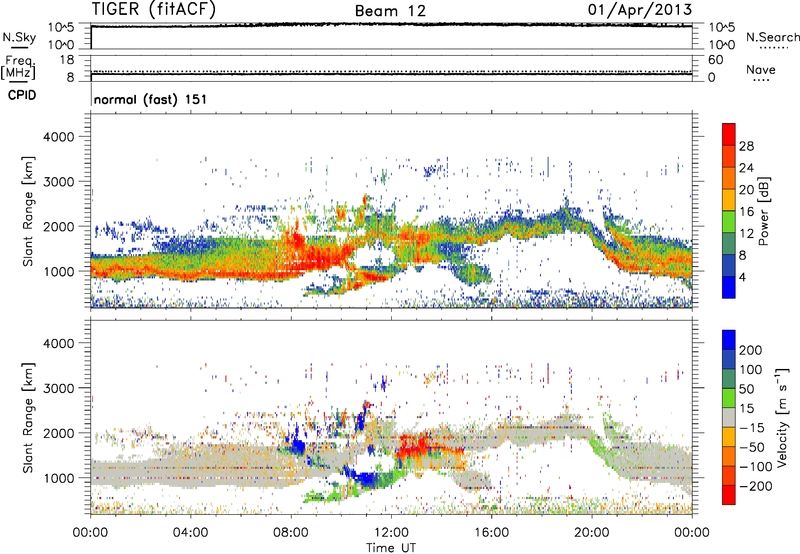
Task: Click the '3000' tick of the velocity panel
Action: (x=58, y=388)
